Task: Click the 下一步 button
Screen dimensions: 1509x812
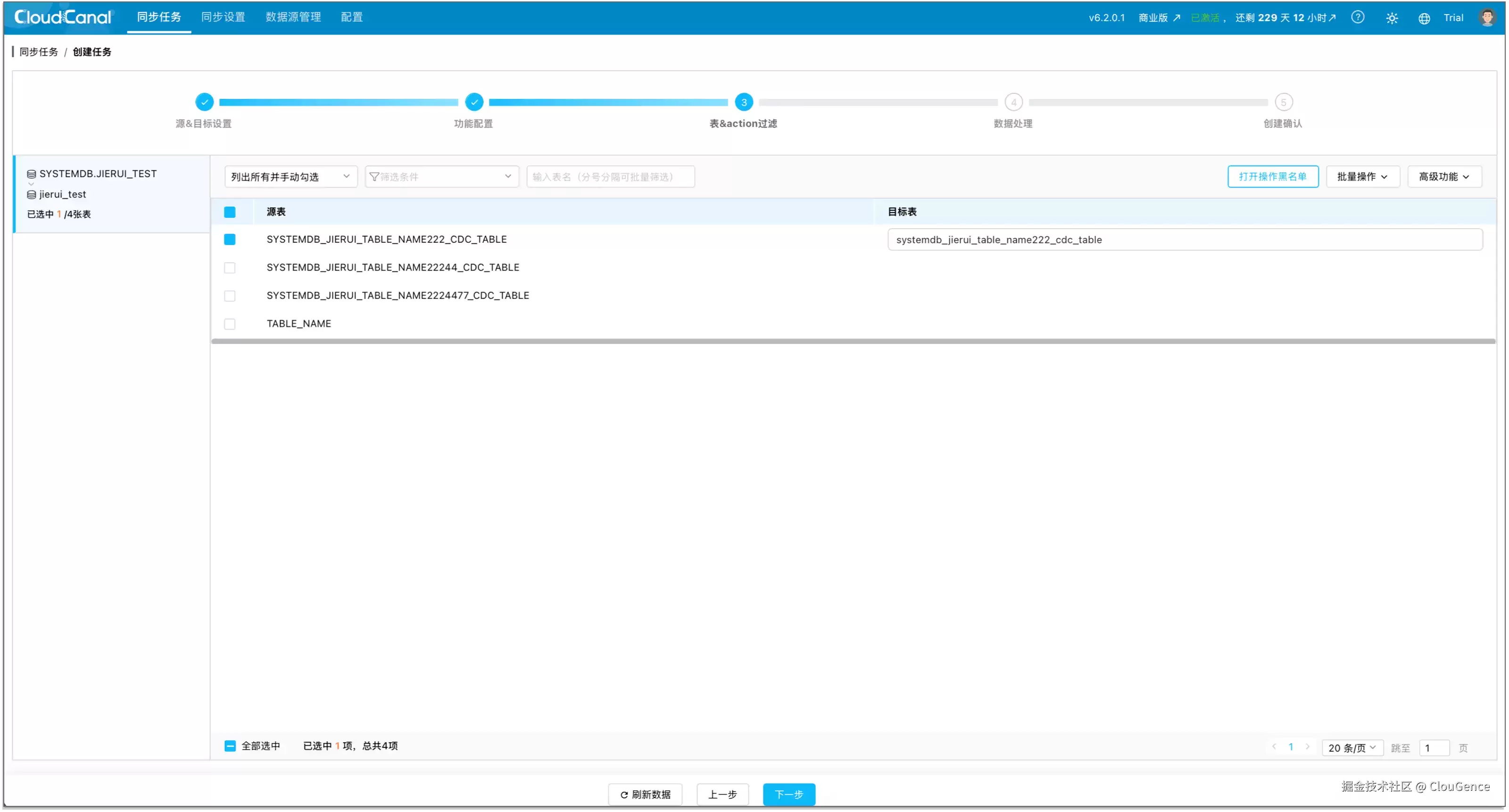Action: [788, 794]
